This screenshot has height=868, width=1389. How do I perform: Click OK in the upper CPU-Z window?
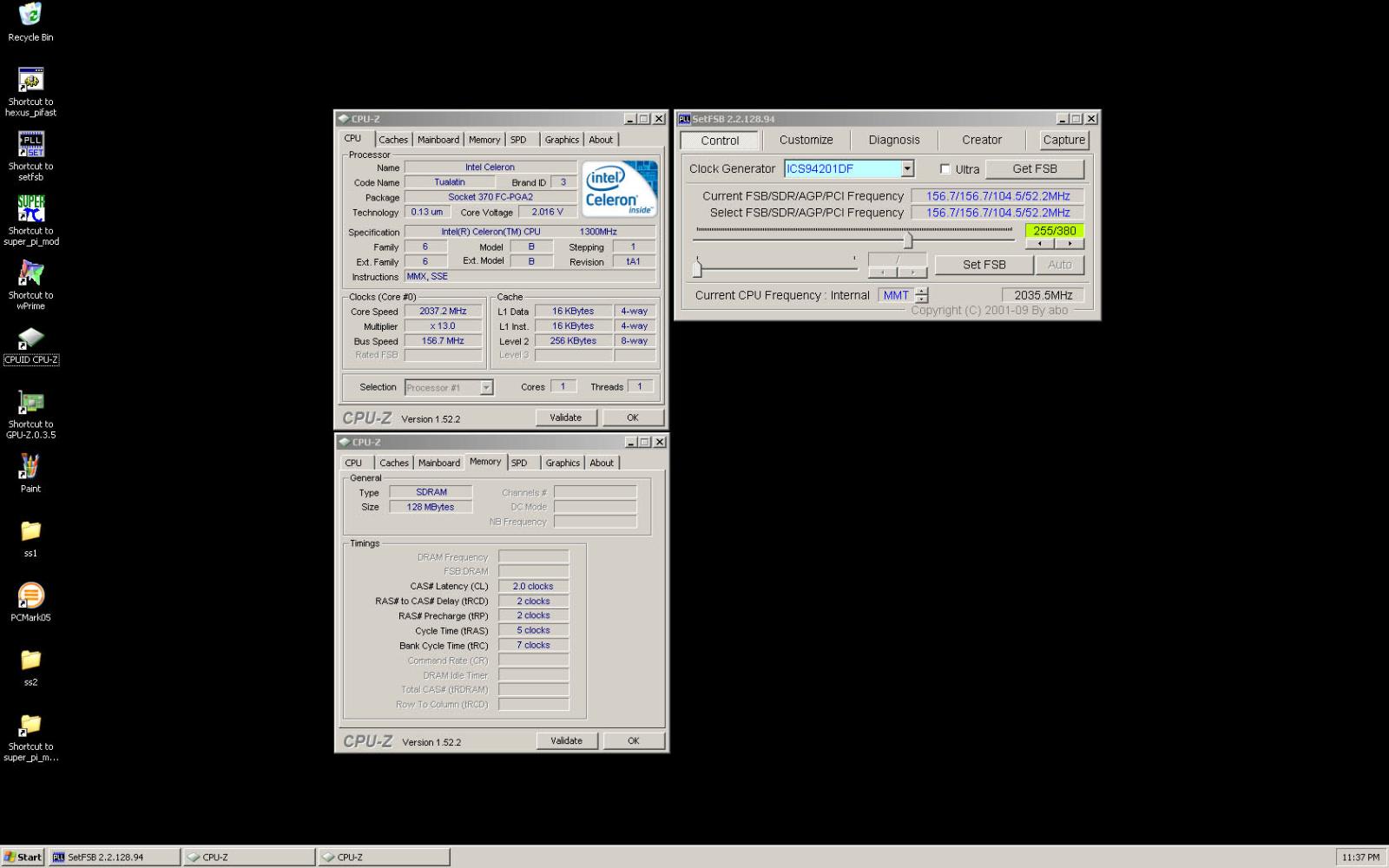pos(633,418)
